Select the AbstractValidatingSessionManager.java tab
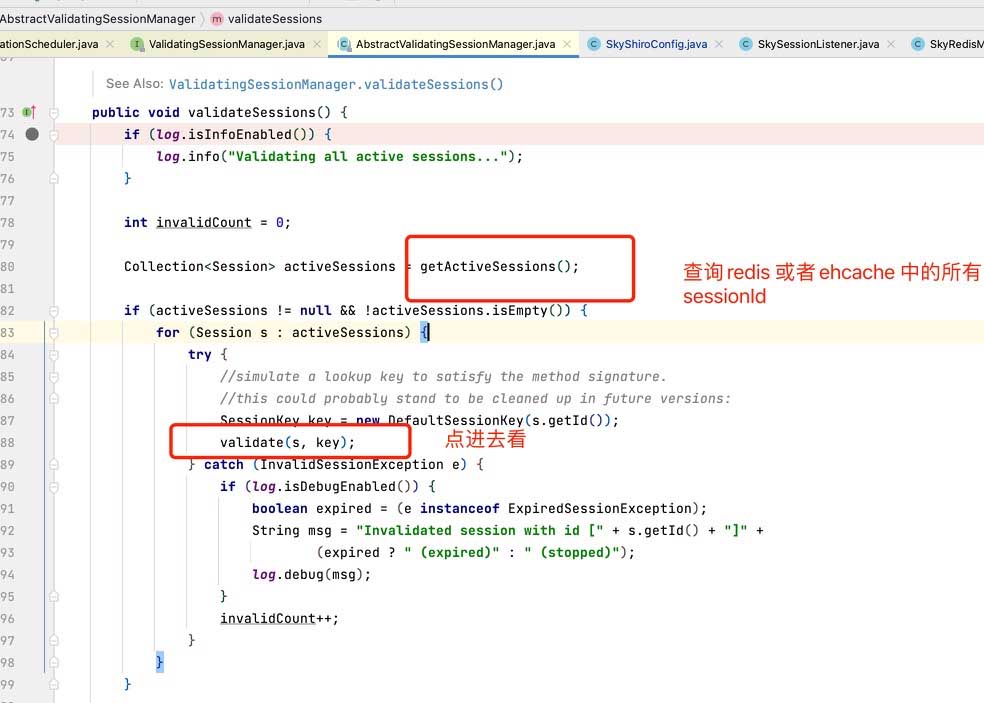 tap(455, 44)
